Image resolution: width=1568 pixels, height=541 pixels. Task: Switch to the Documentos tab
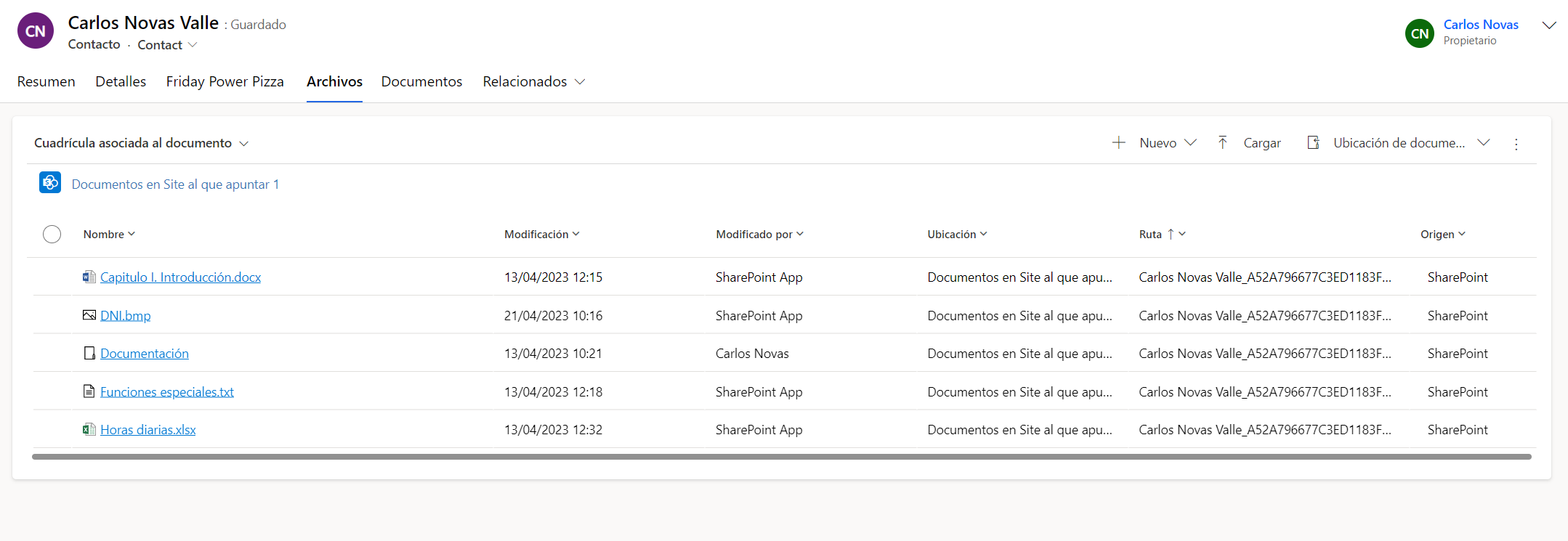point(421,81)
